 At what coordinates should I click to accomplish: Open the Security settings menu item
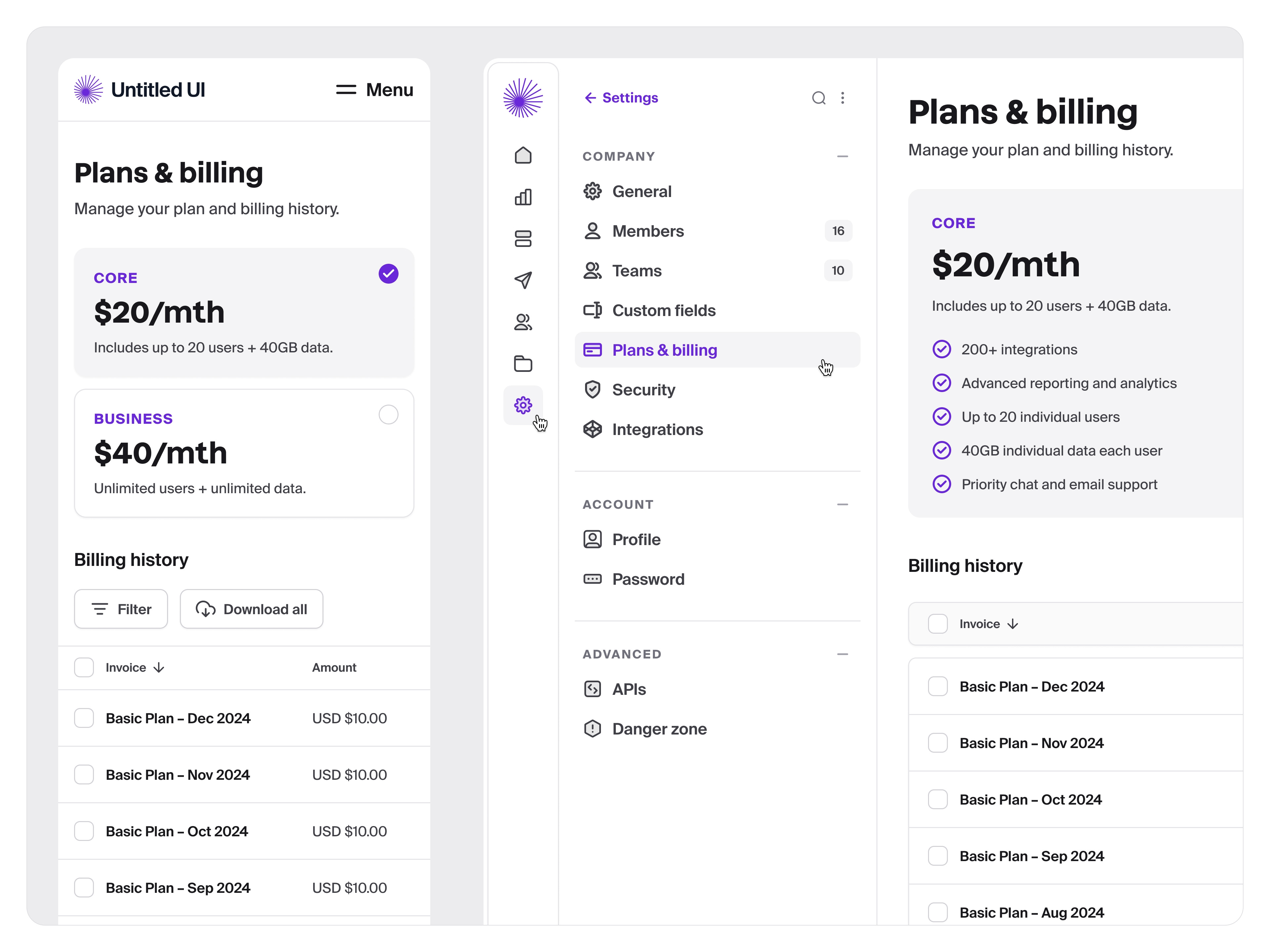click(644, 389)
